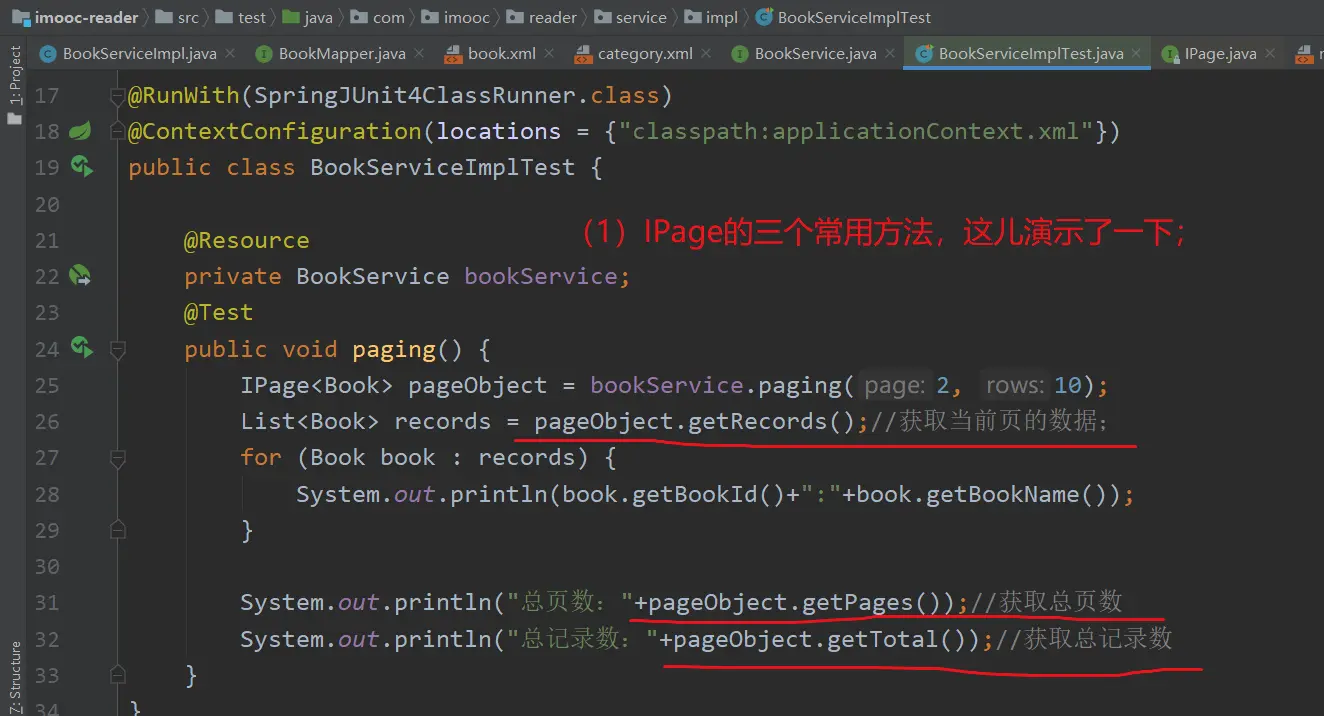The width and height of the screenshot is (1324, 716).
Task: Collapse the for loop fold marker
Action: pyautogui.click(x=118, y=458)
